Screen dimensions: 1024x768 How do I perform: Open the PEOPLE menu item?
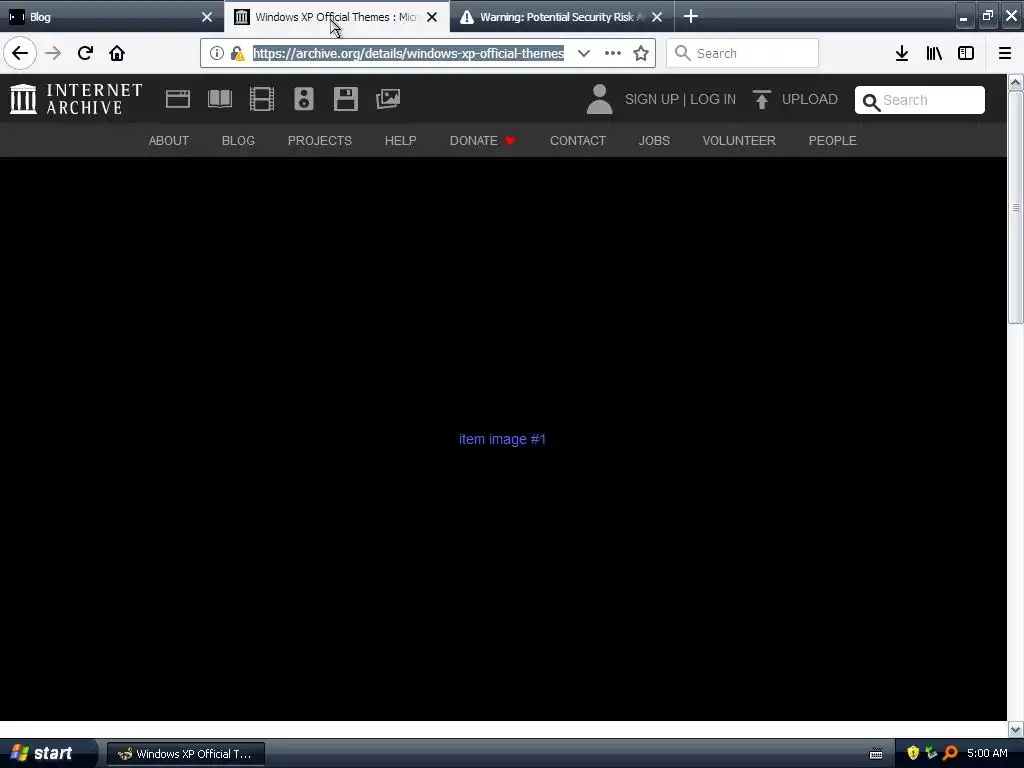833,140
